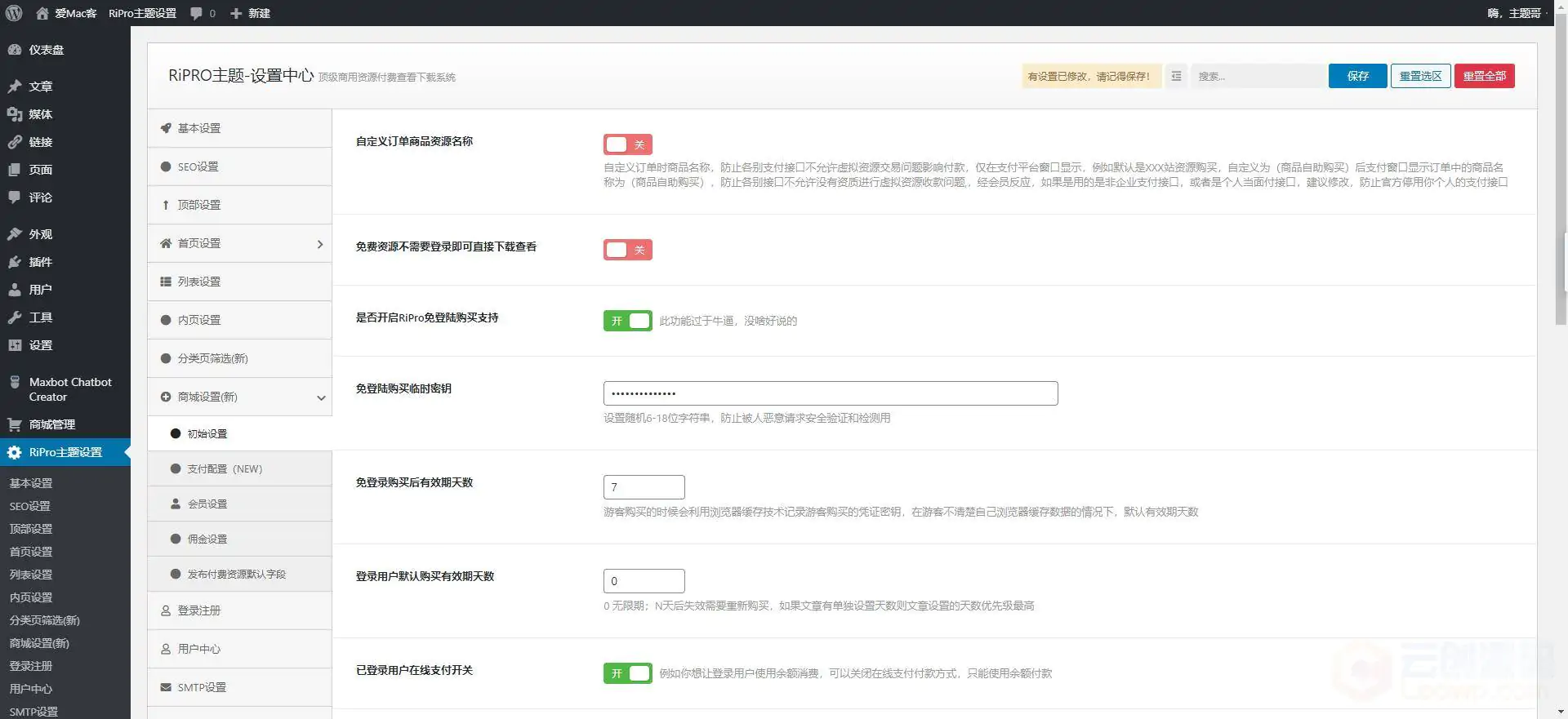Click the Maxbot Chatbot Creator icon

[15, 382]
